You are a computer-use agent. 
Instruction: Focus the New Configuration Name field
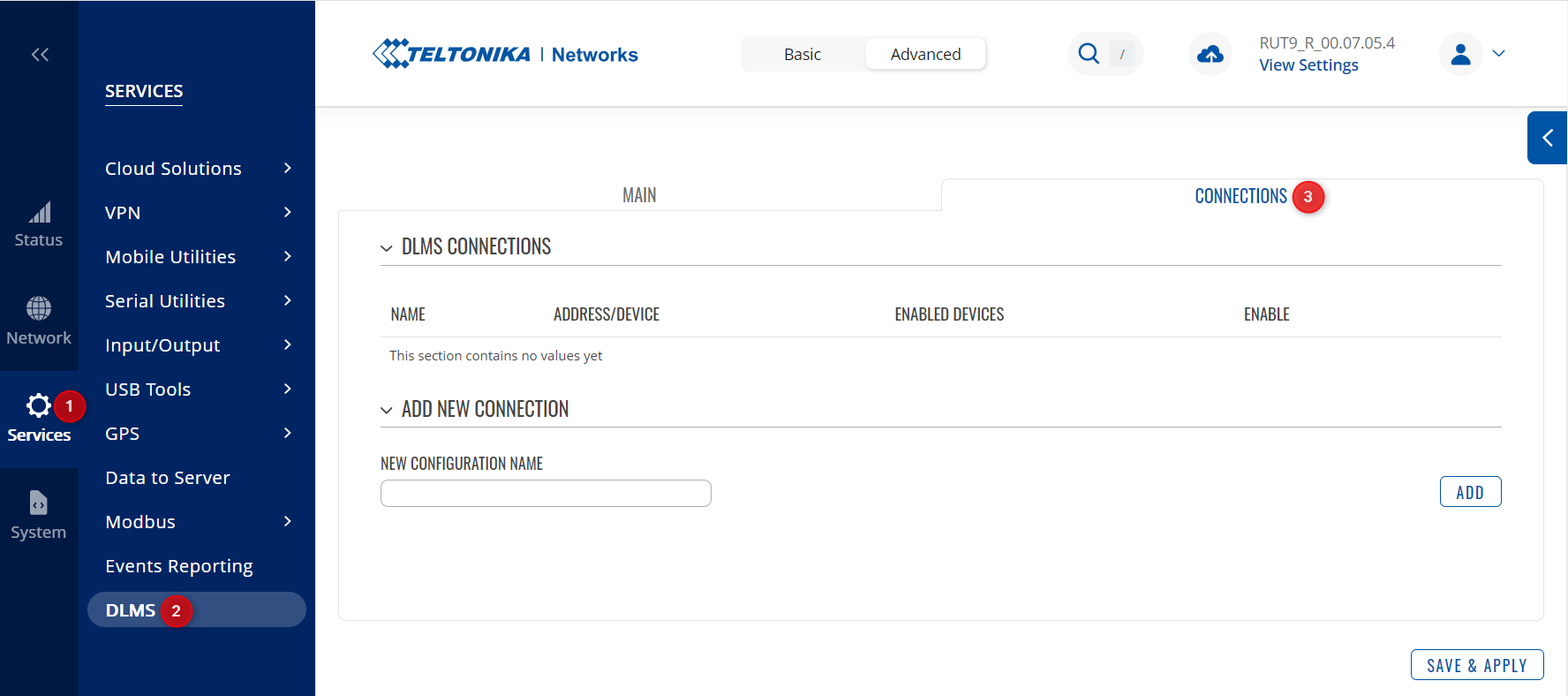point(546,493)
